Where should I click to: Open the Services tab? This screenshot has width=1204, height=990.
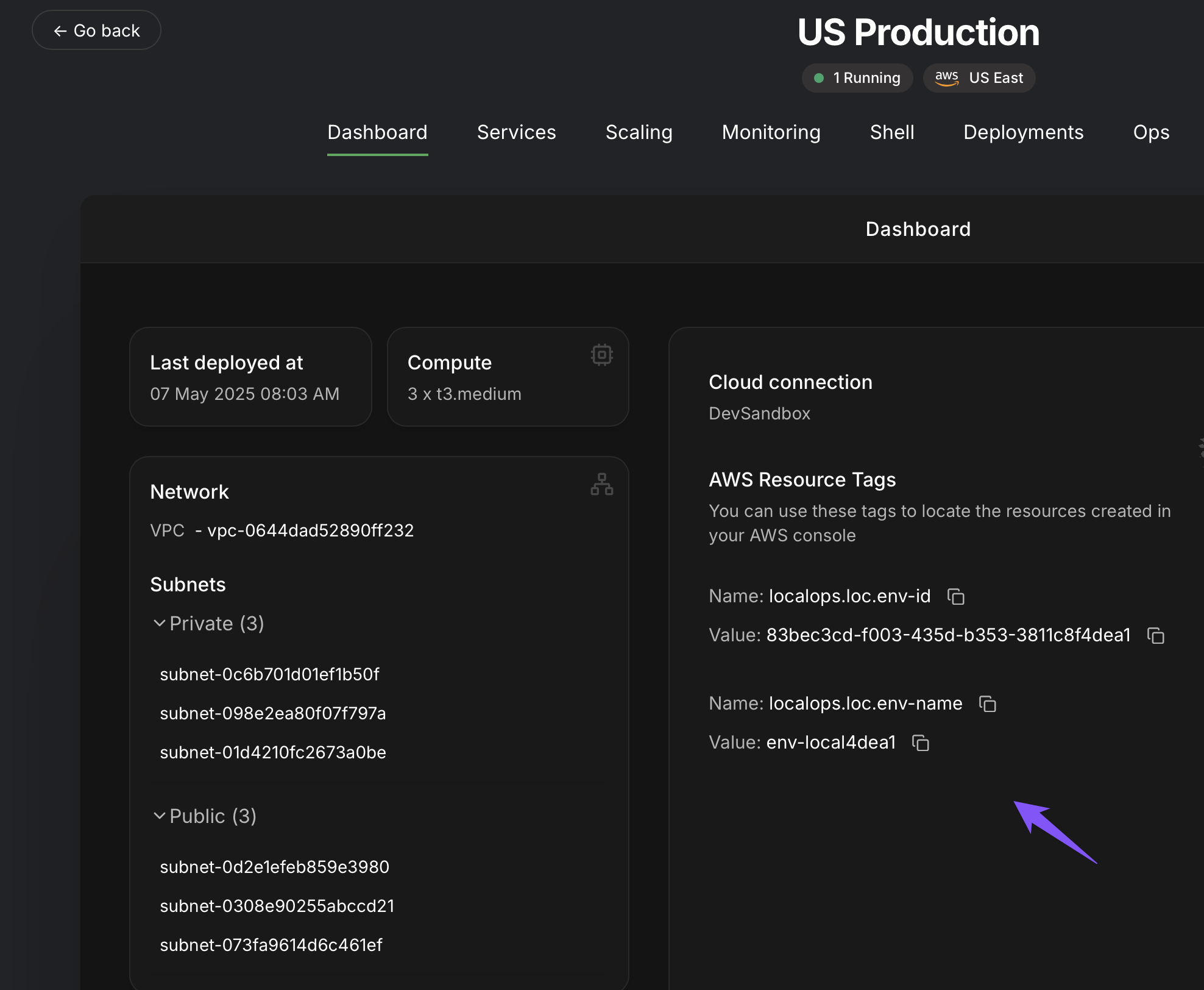[516, 132]
